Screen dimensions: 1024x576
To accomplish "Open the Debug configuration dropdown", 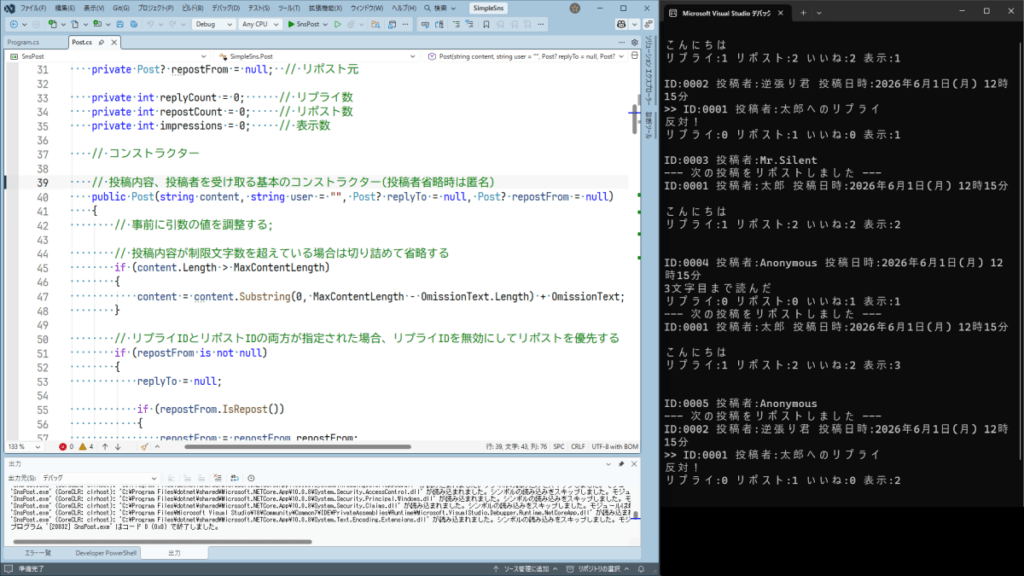I will click(x=213, y=24).
